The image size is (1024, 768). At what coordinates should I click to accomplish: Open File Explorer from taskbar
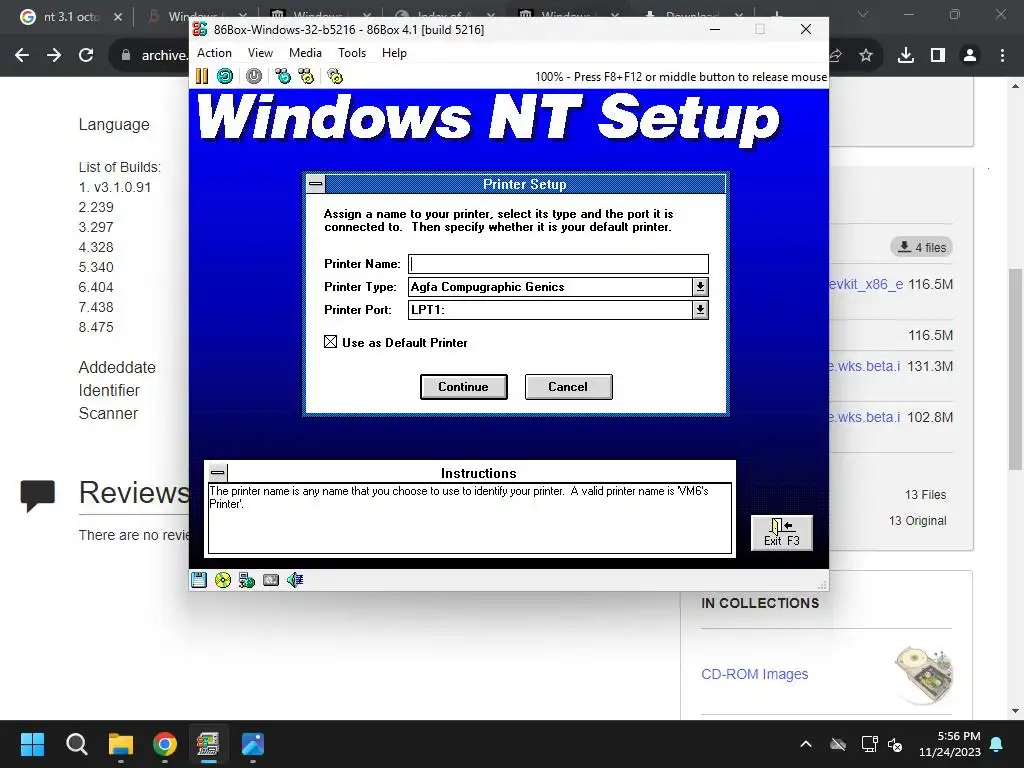[121, 744]
